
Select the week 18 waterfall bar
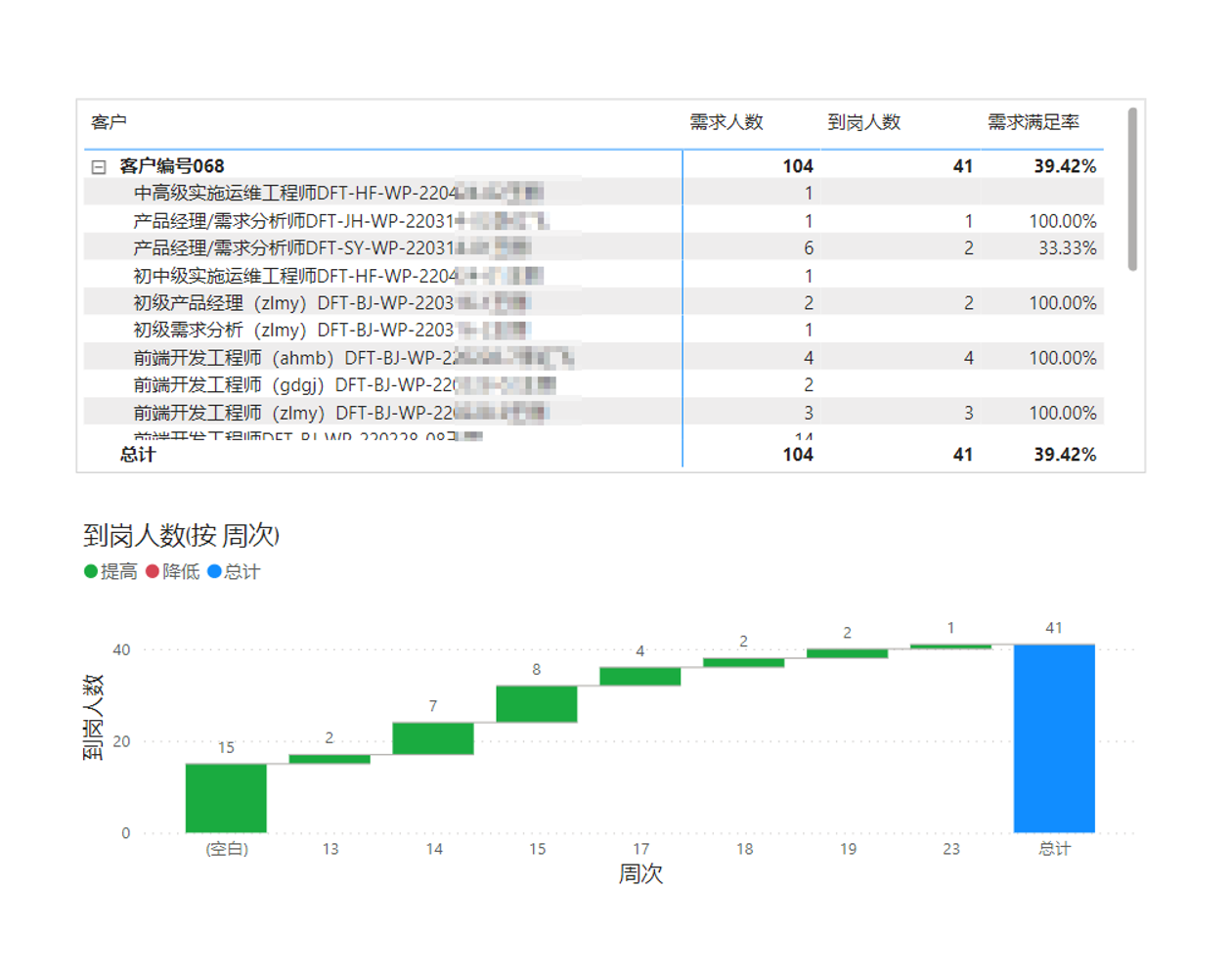pyautogui.click(x=743, y=662)
